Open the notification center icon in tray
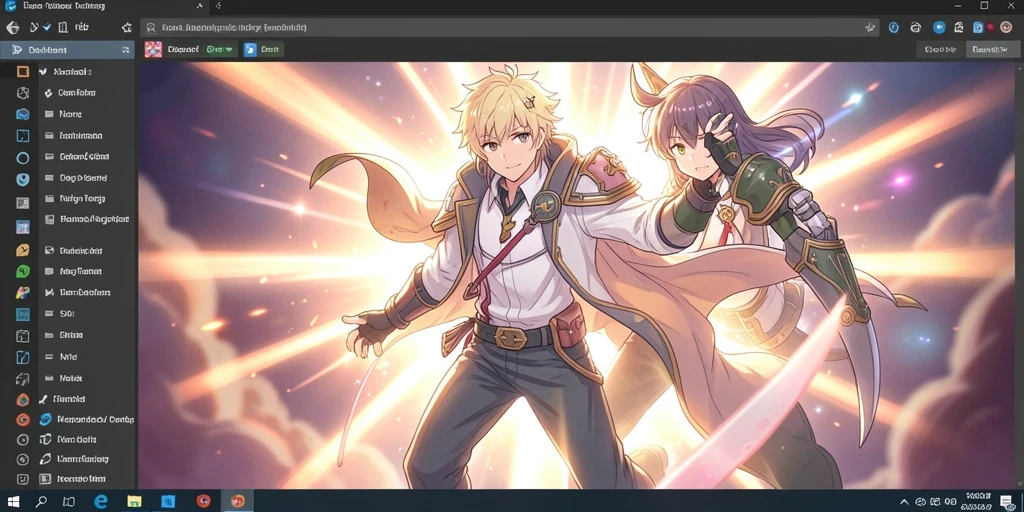 tap(1007, 502)
